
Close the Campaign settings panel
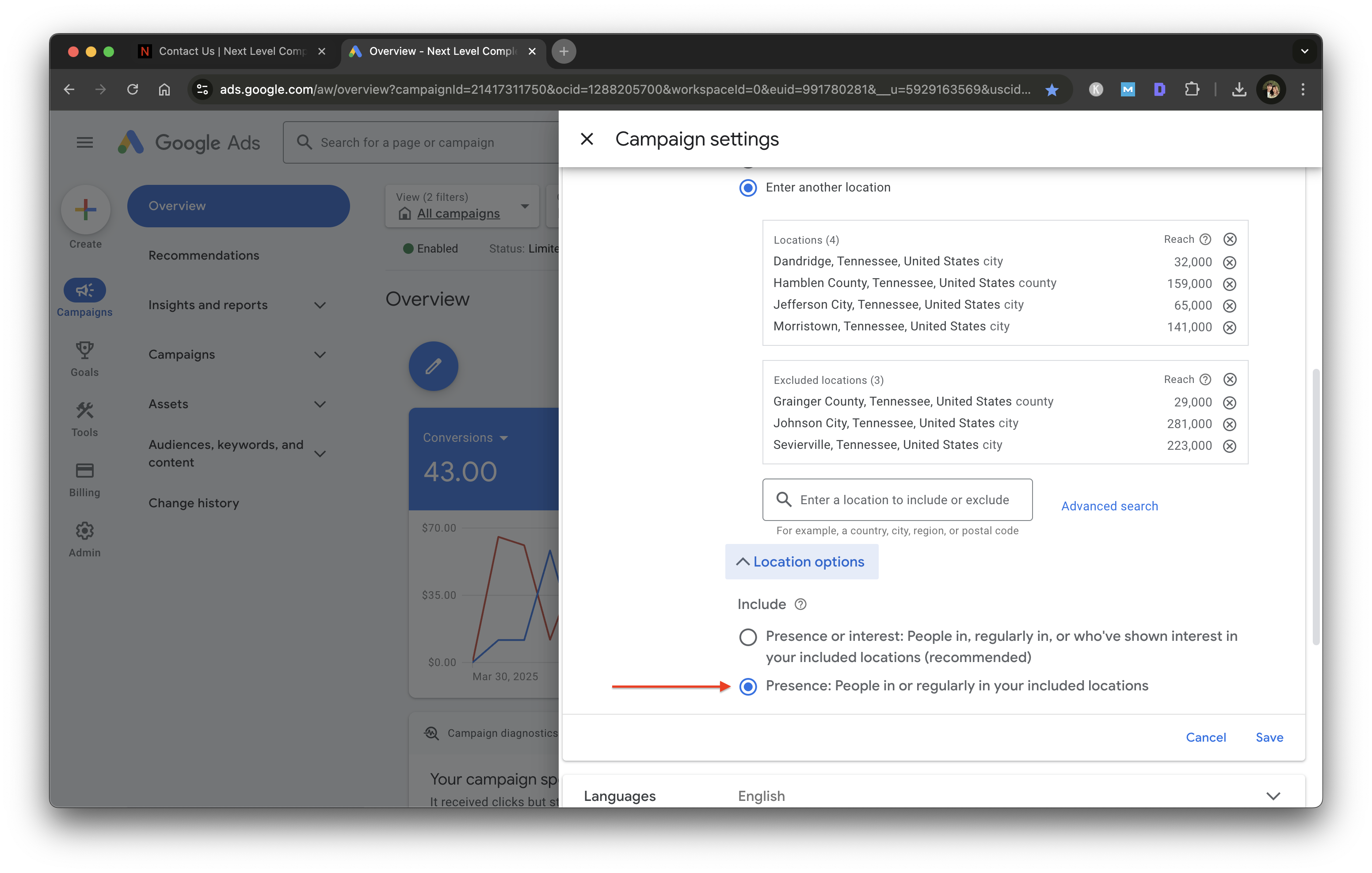586,138
